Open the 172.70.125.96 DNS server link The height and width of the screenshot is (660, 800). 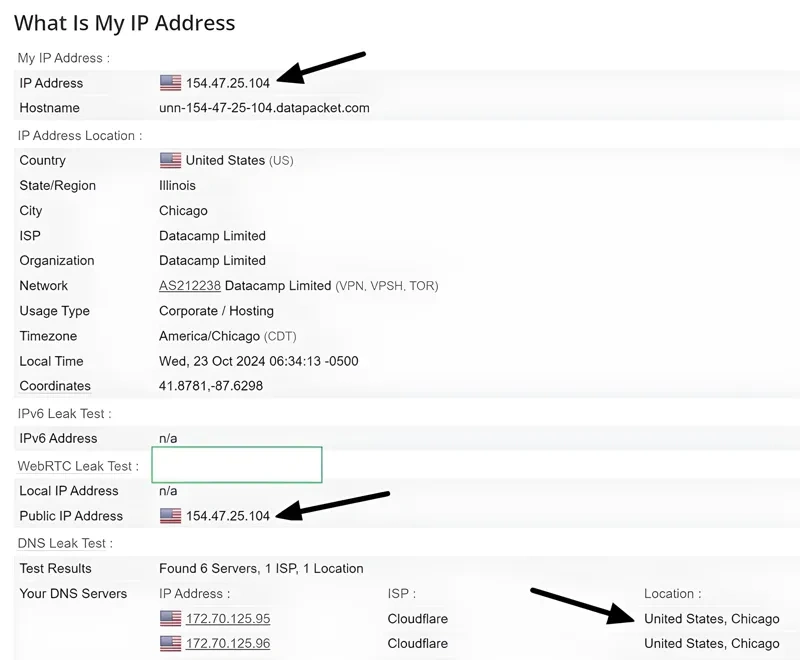point(228,644)
